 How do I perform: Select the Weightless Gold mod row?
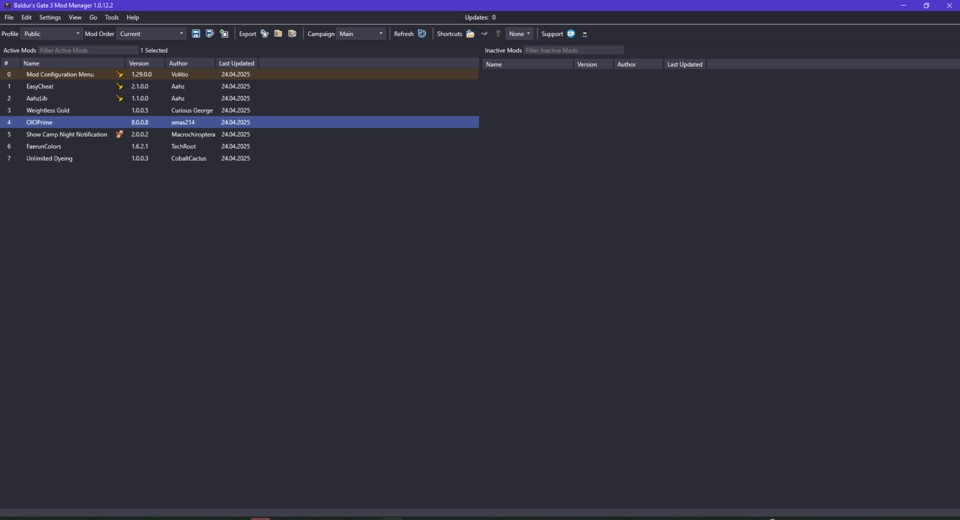coord(239,110)
